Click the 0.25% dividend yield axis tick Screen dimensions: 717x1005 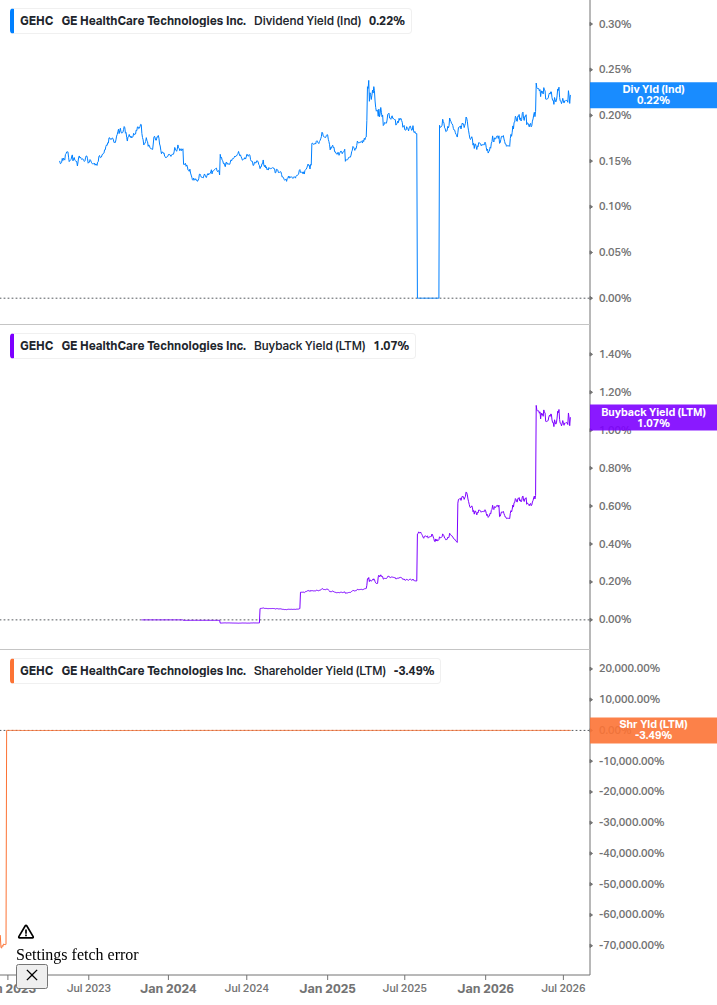[x=614, y=69]
